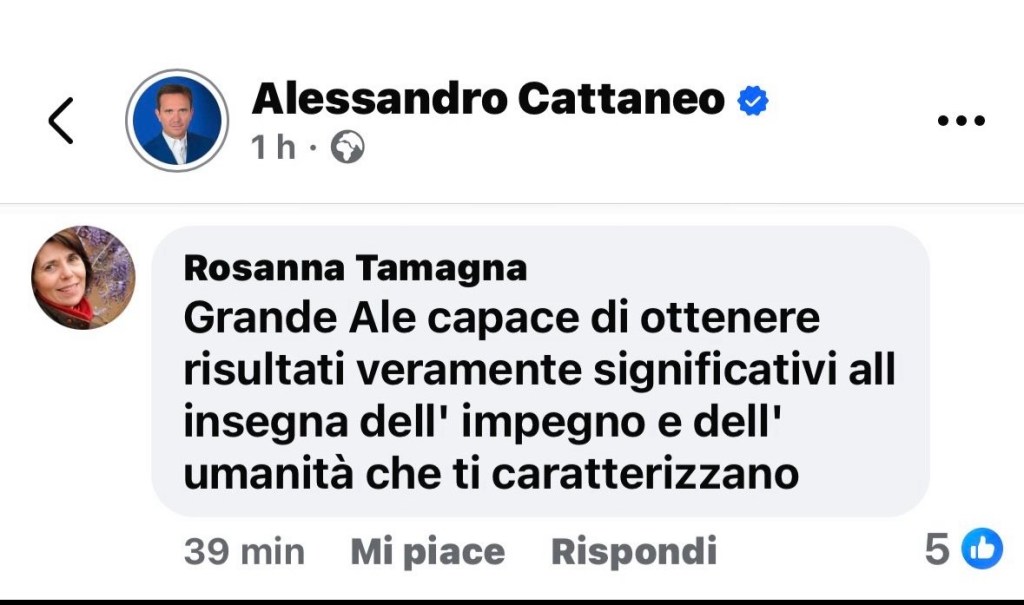This screenshot has height=605, width=1024.
Task: Open the three-dot post options menu
Action: click(961, 120)
